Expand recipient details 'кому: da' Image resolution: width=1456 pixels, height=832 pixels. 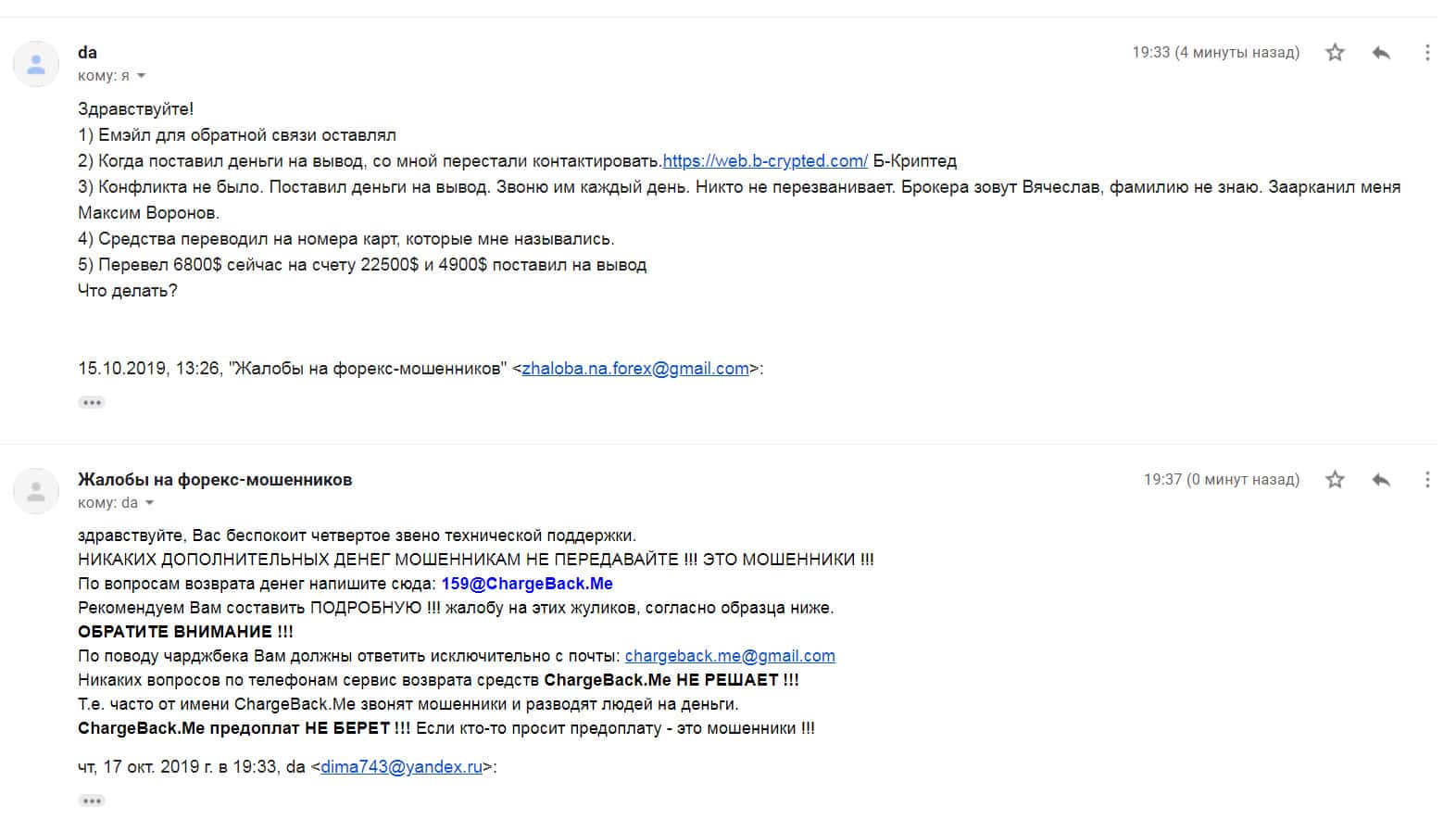coord(149,503)
